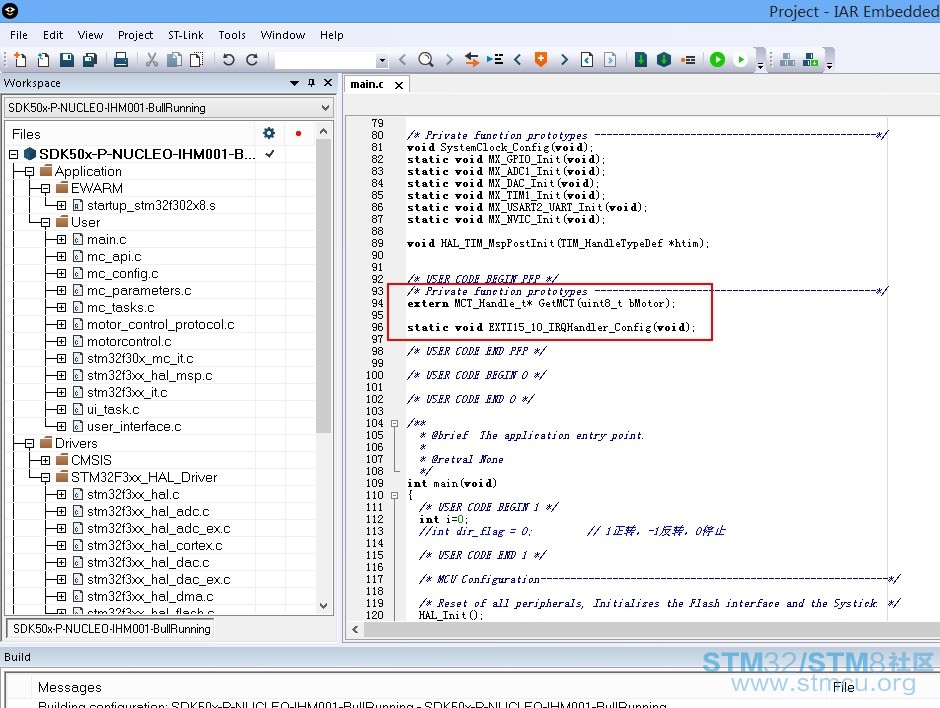Close the Workspace panel
The width and height of the screenshot is (940, 708).
pos(328,83)
